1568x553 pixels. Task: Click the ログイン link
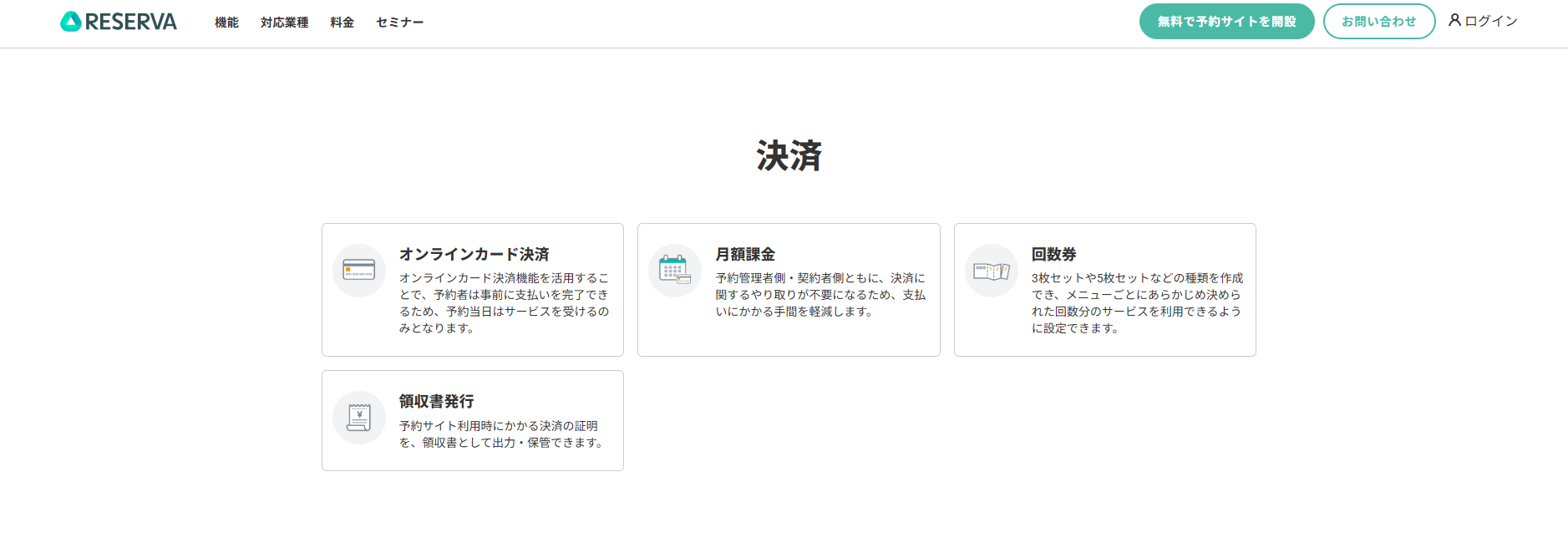[x=1491, y=21]
